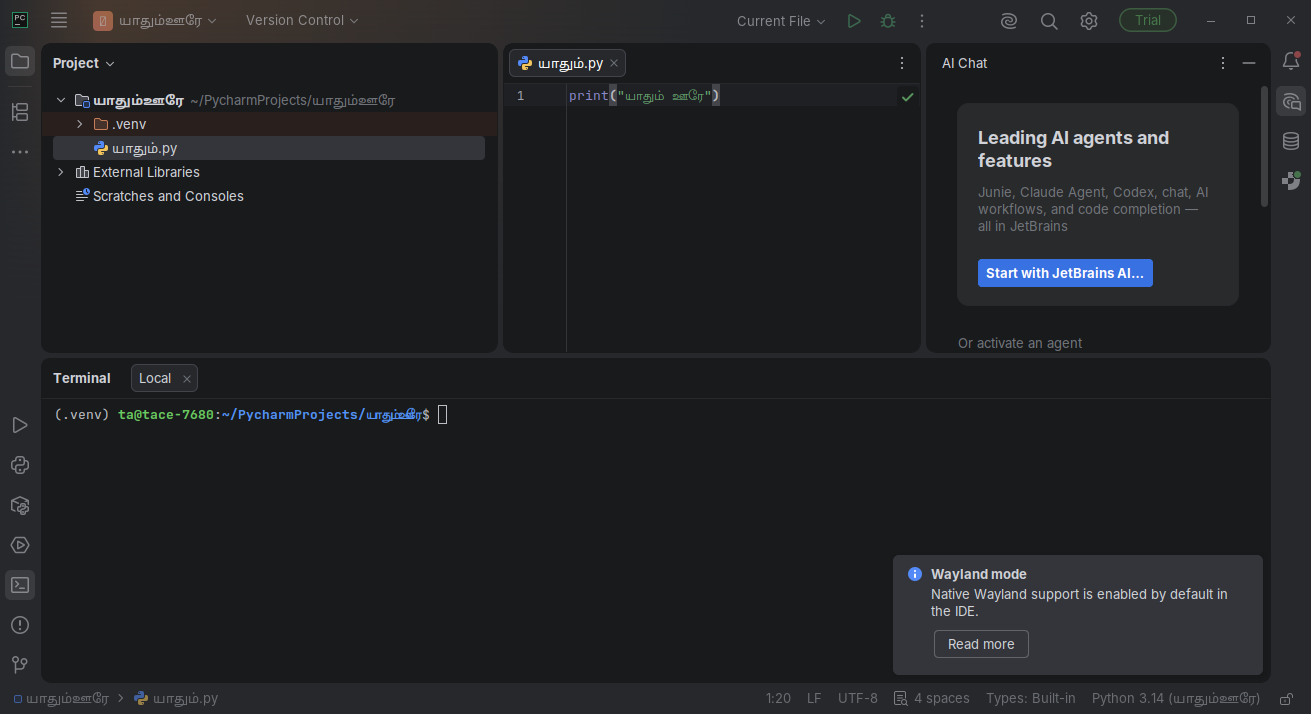1311x714 pixels.
Task: Open the Python Packages tool window
Action: pyautogui.click(x=20, y=505)
